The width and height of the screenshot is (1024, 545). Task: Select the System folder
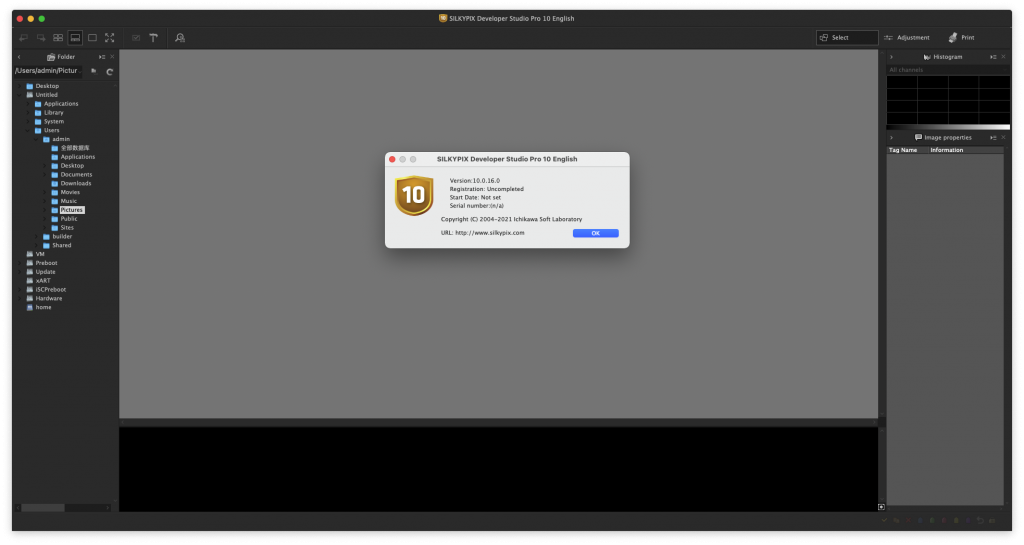click(54, 121)
